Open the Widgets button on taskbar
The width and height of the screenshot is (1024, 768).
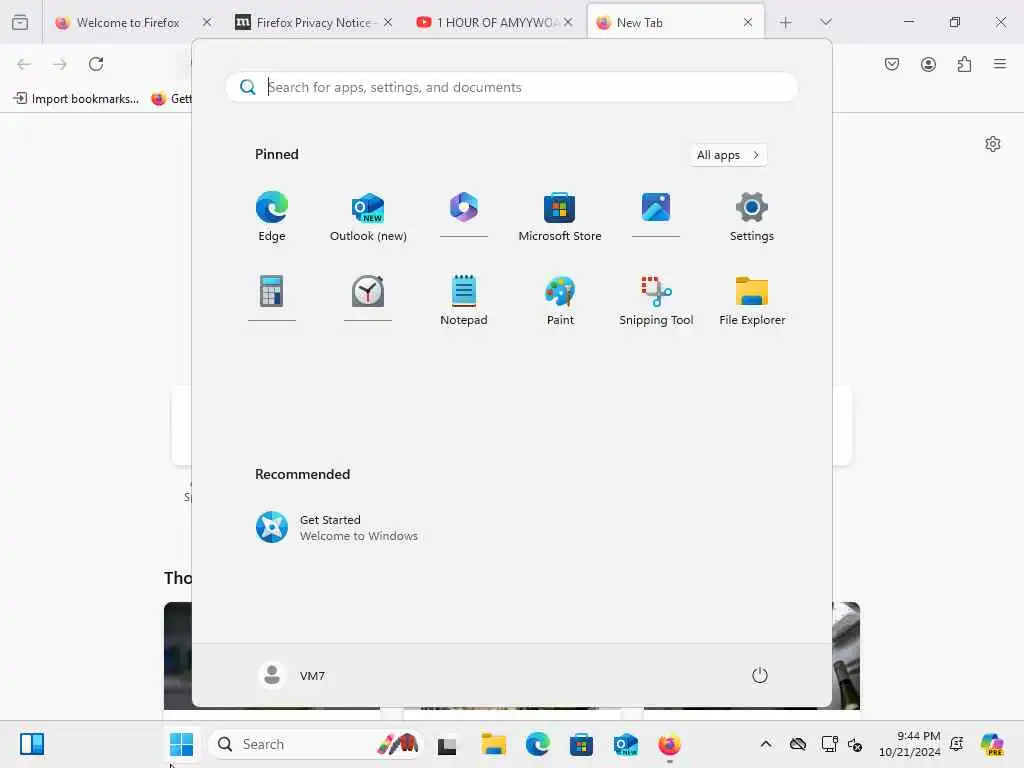coord(31,744)
